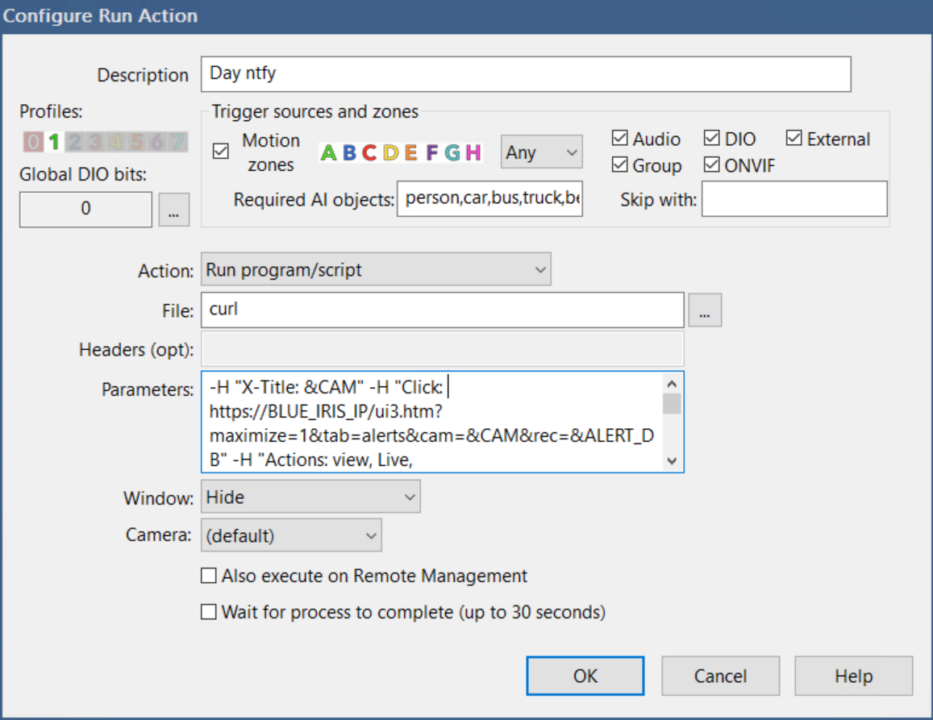This screenshot has height=720, width=933.
Task: Toggle motion zone B letter
Action: click(349, 152)
